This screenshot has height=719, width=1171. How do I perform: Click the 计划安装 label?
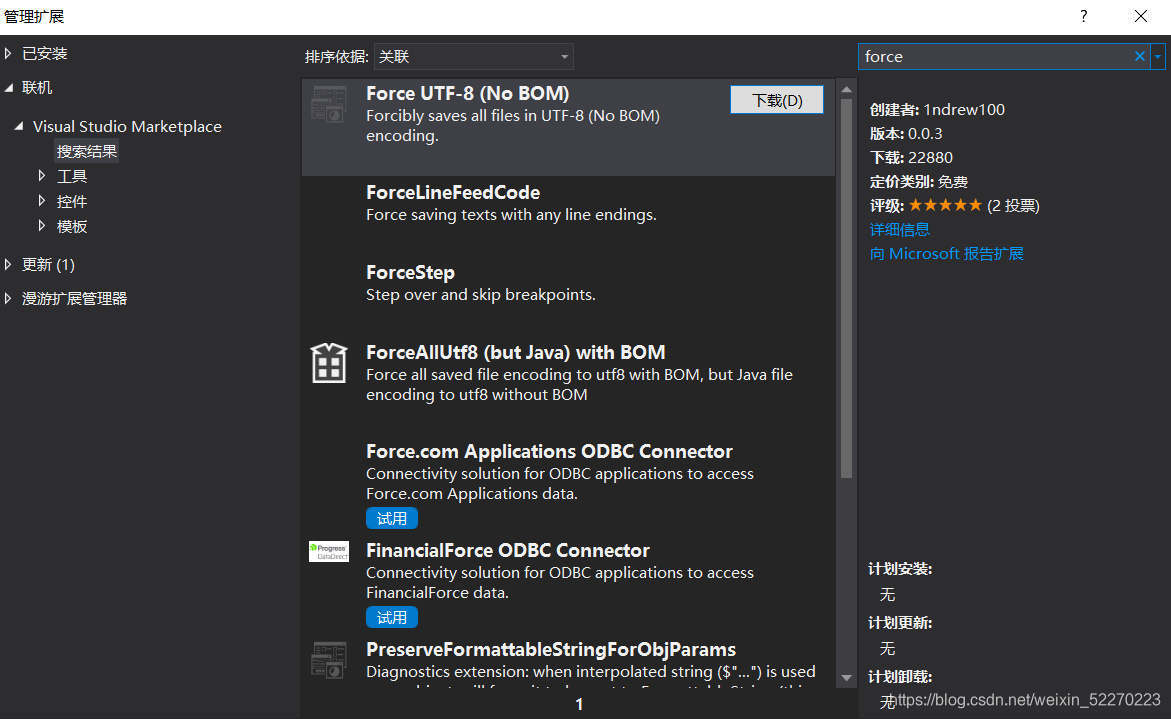point(900,569)
